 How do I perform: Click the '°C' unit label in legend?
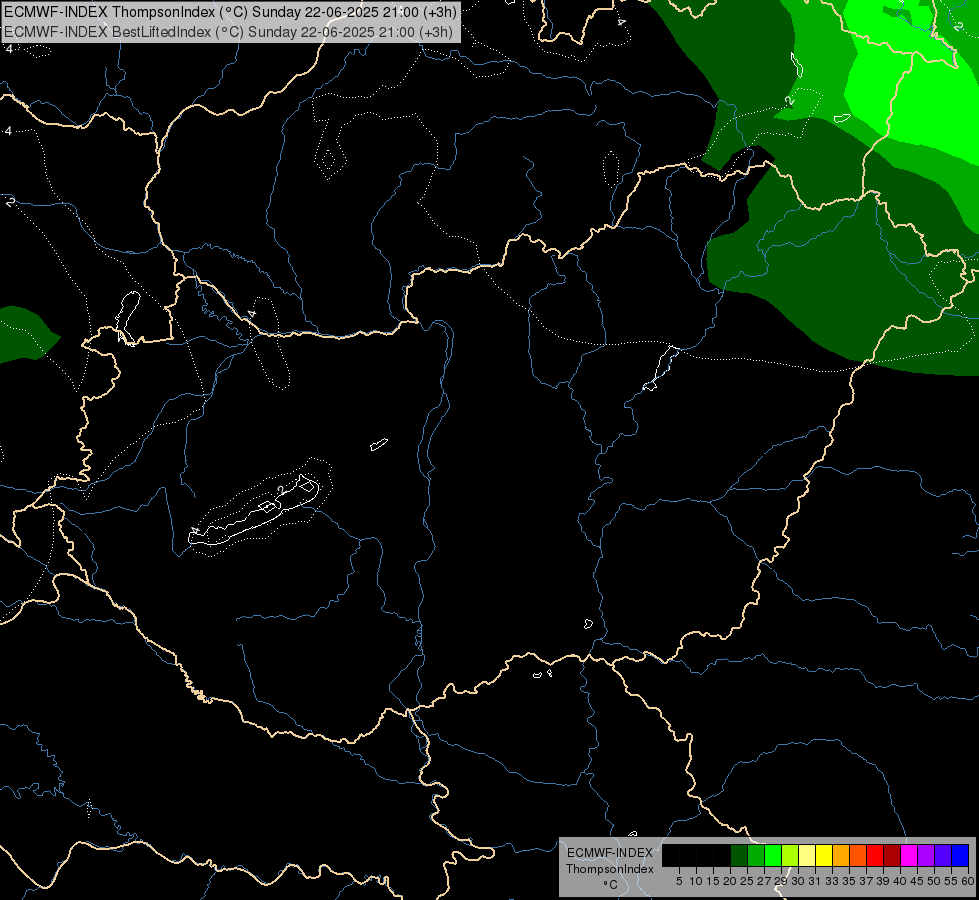tap(611, 885)
